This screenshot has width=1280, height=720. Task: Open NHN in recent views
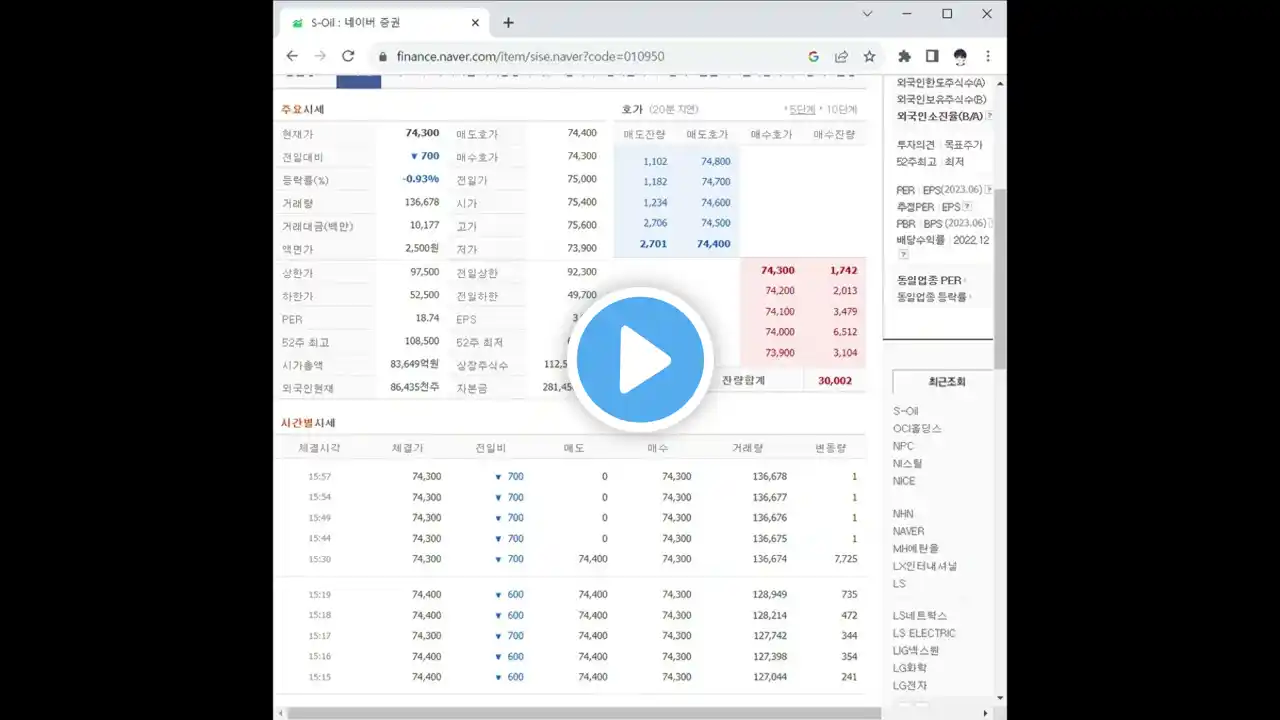point(903,514)
